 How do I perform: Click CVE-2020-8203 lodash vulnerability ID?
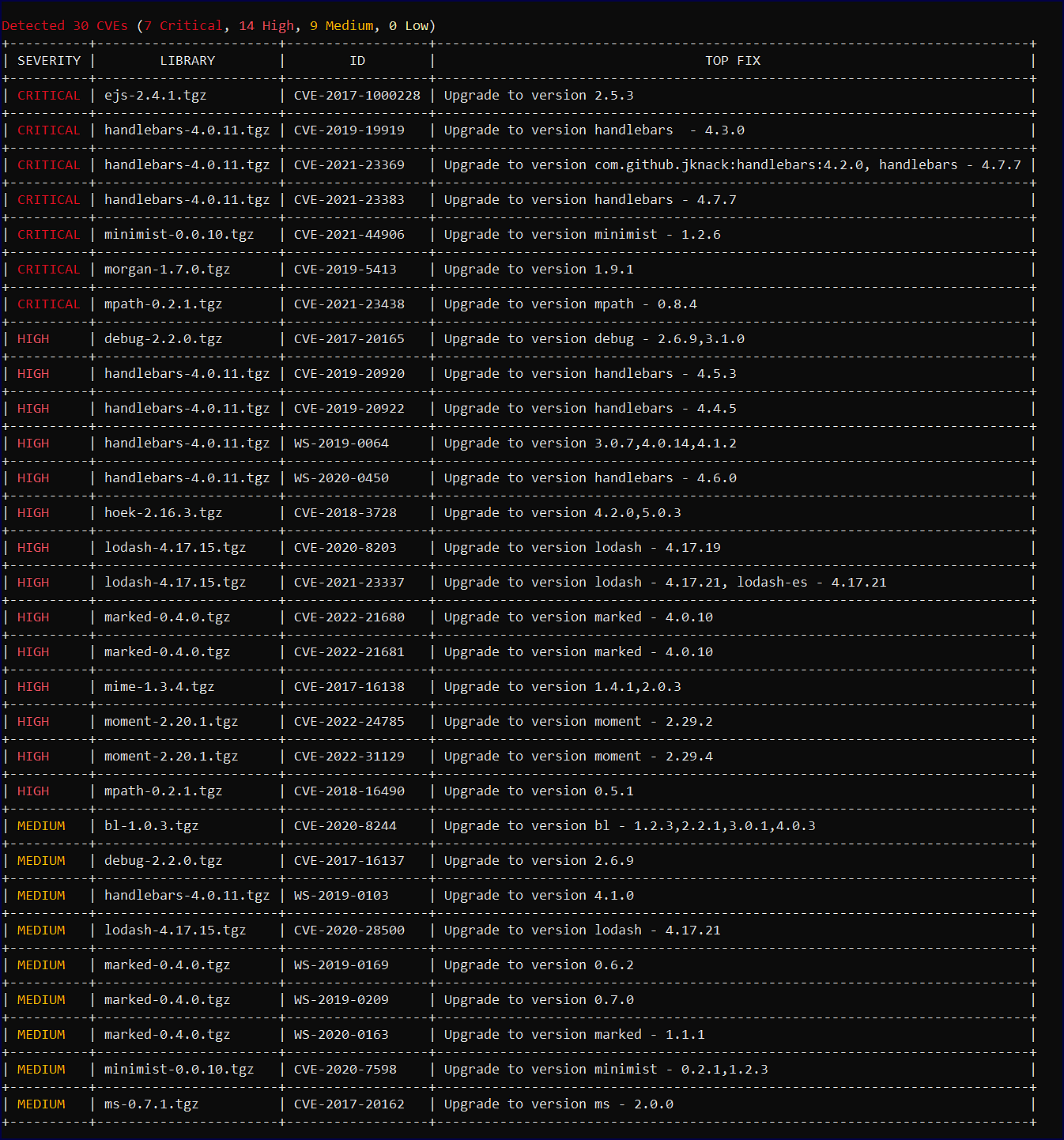click(x=345, y=548)
